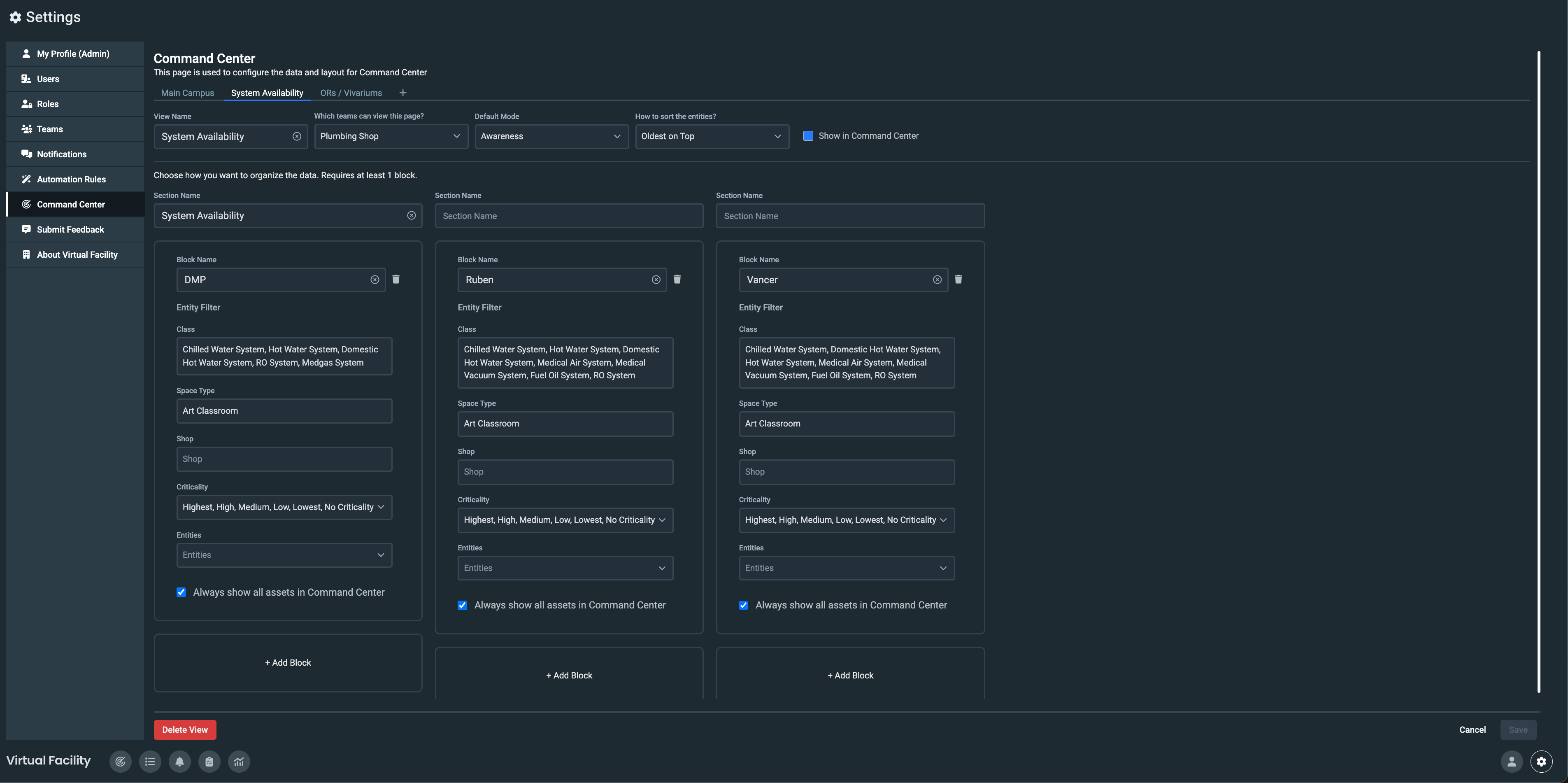The height and width of the screenshot is (783, 1568).
Task: Delete the DMP block with trash icon
Action: tap(395, 280)
